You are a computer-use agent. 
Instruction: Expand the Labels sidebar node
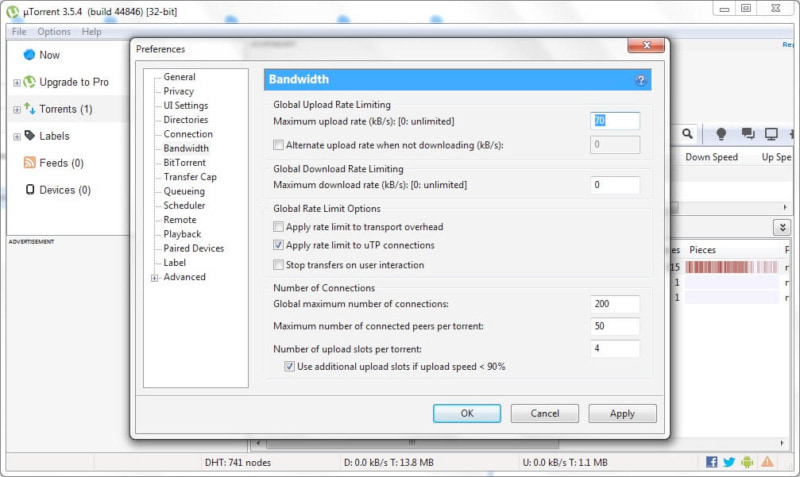17,137
